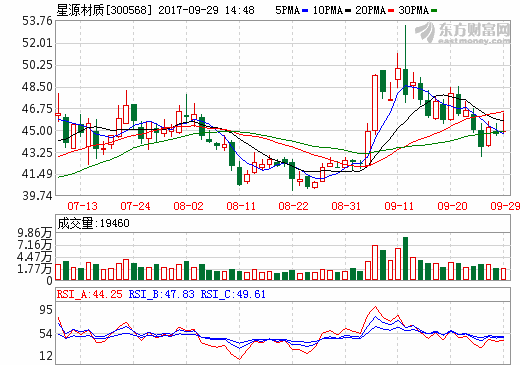Screen dimensions: 520x365
Task: Click the 08-22 date label
Action: [293, 206]
